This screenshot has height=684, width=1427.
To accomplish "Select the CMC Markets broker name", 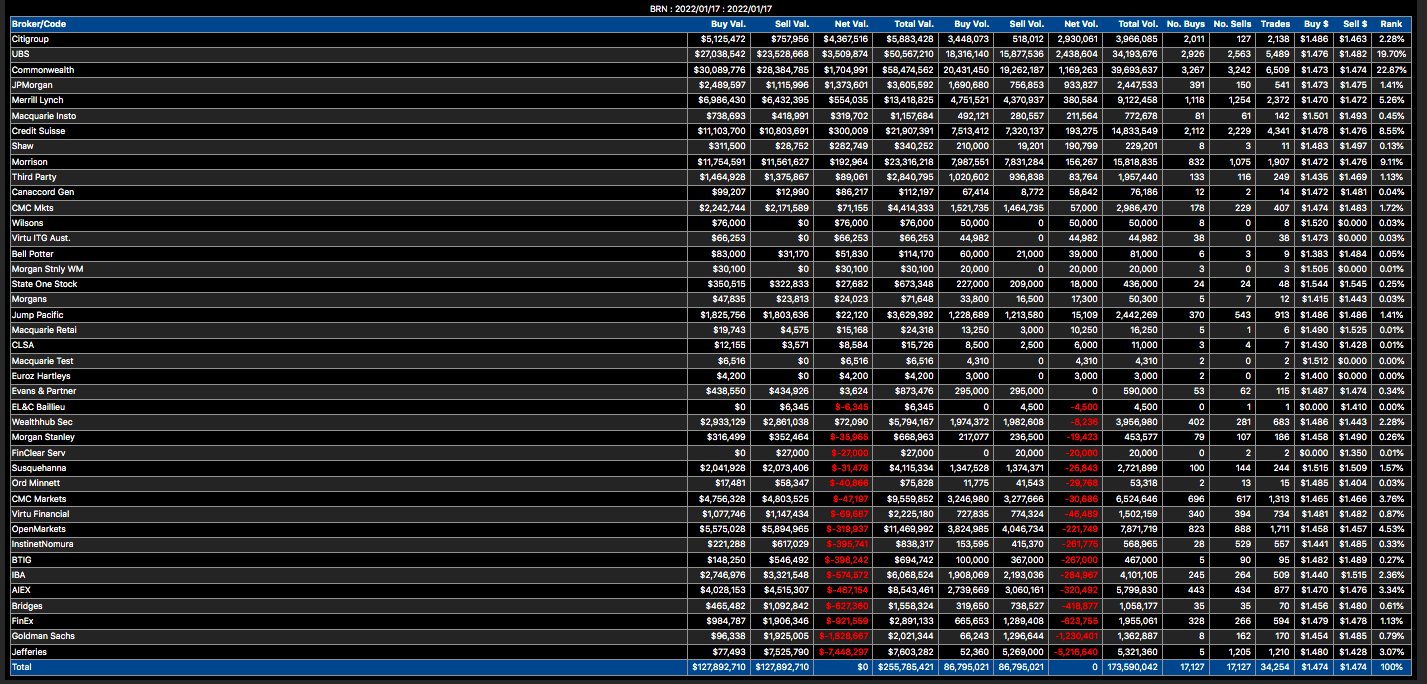I will (39, 498).
